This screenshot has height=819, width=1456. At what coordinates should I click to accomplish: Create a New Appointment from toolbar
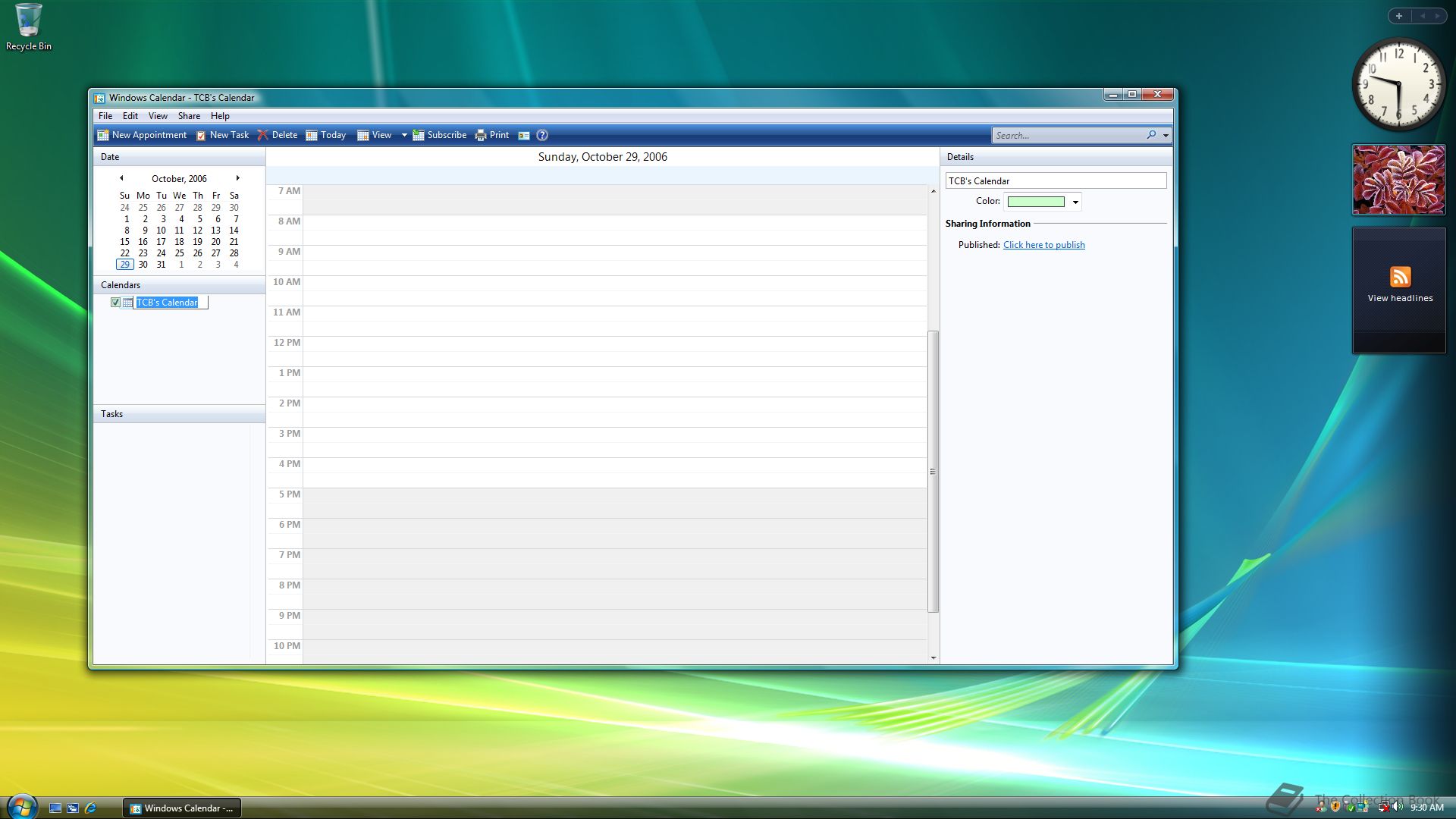point(142,135)
